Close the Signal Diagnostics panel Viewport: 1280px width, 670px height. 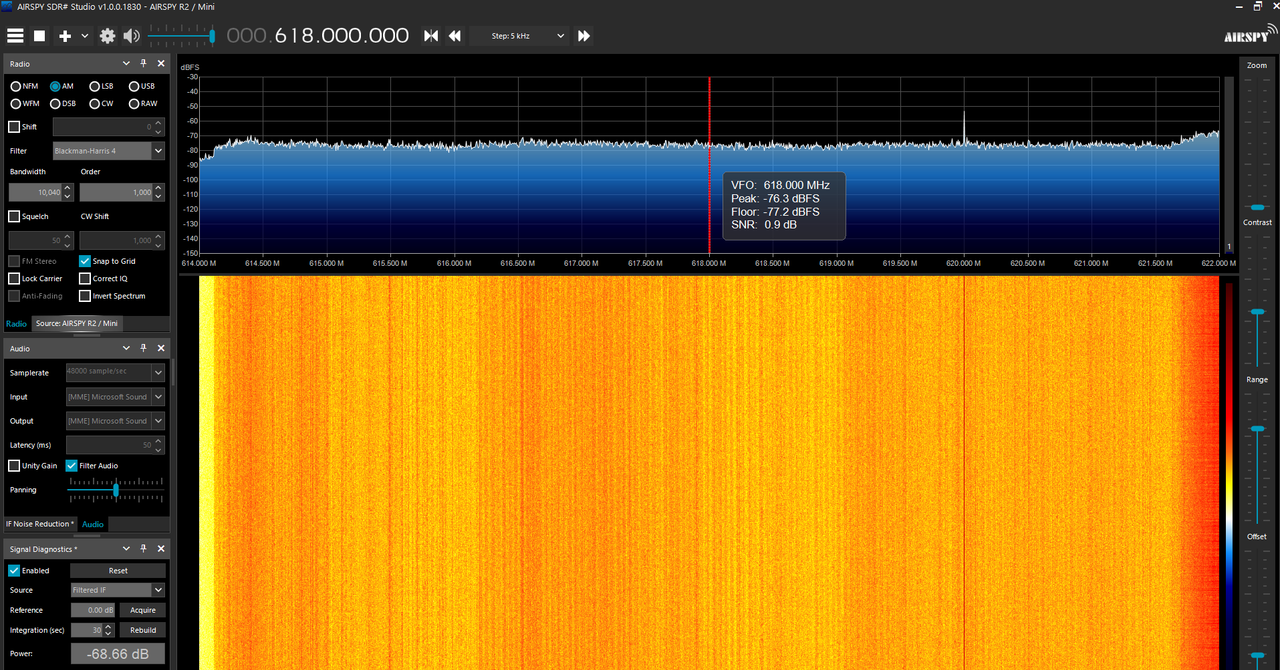tap(161, 549)
